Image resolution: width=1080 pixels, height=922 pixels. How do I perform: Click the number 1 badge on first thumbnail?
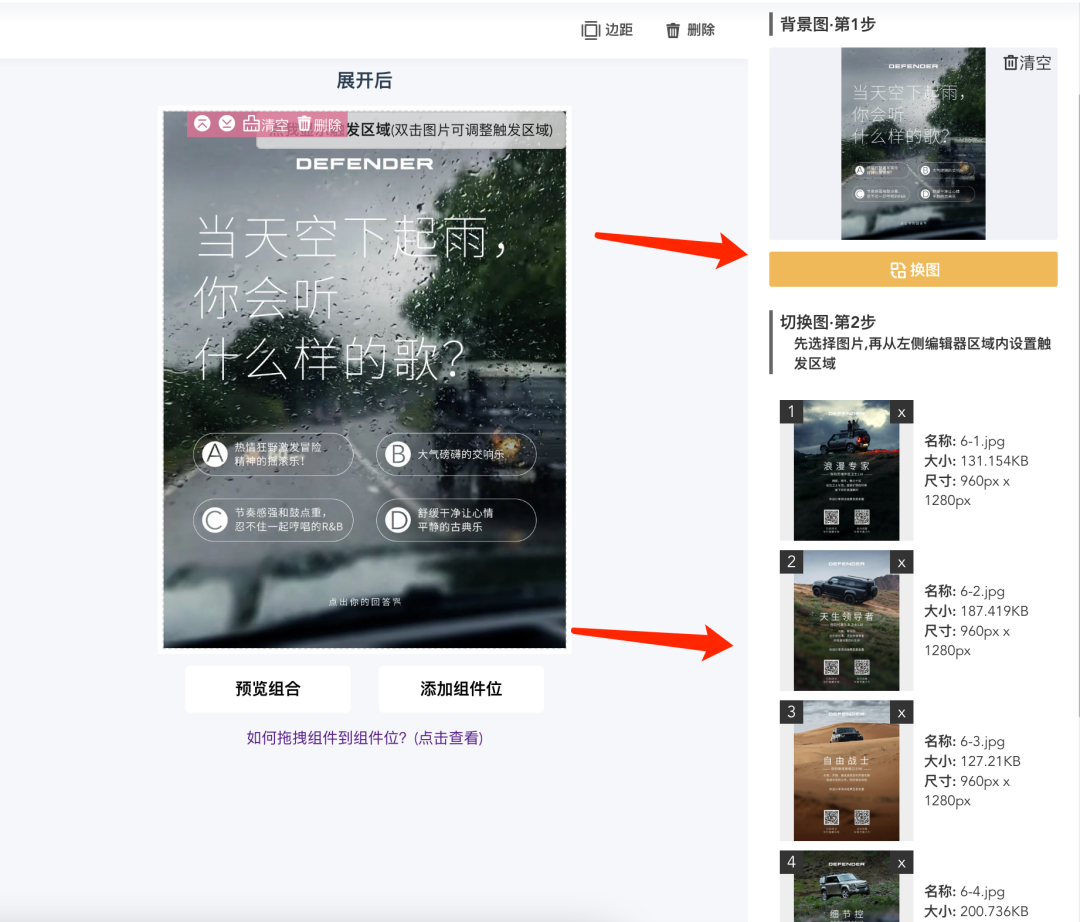click(791, 412)
